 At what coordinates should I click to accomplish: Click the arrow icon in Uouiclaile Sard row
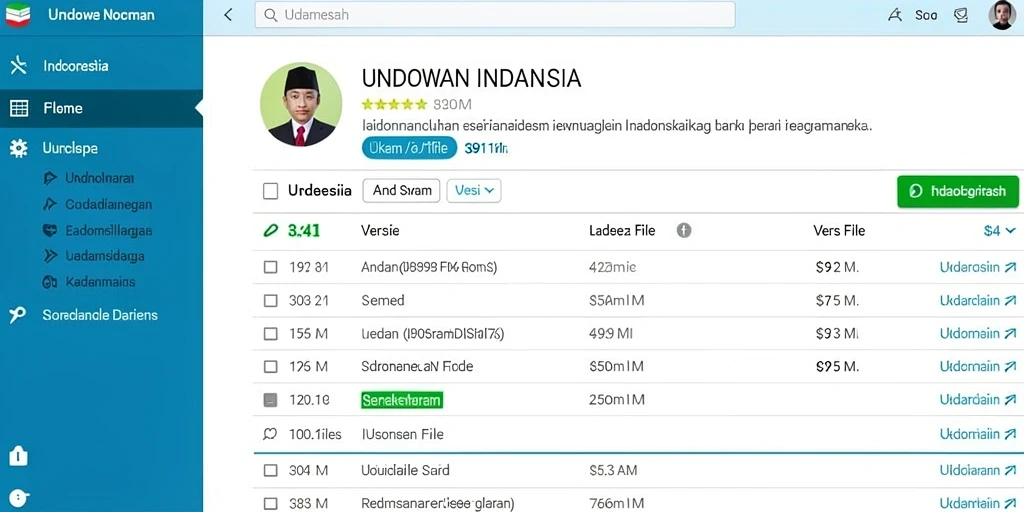(x=1010, y=470)
